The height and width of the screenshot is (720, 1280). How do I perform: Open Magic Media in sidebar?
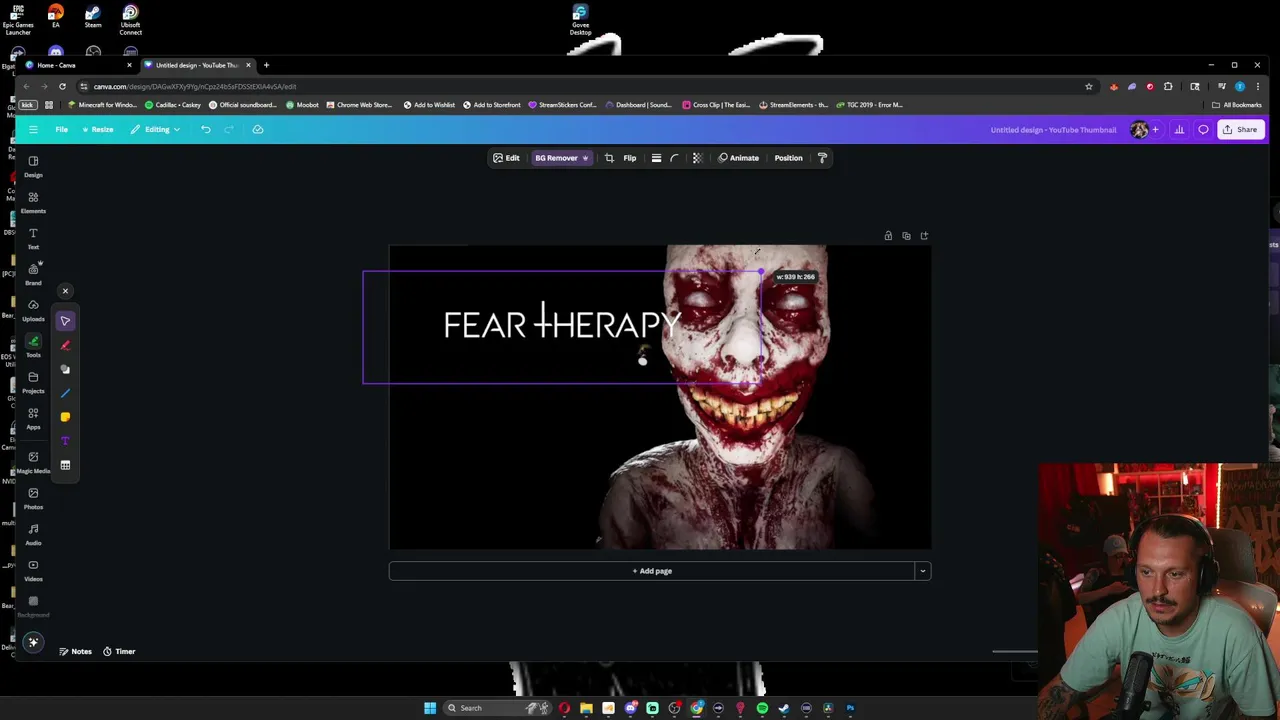coord(33,461)
